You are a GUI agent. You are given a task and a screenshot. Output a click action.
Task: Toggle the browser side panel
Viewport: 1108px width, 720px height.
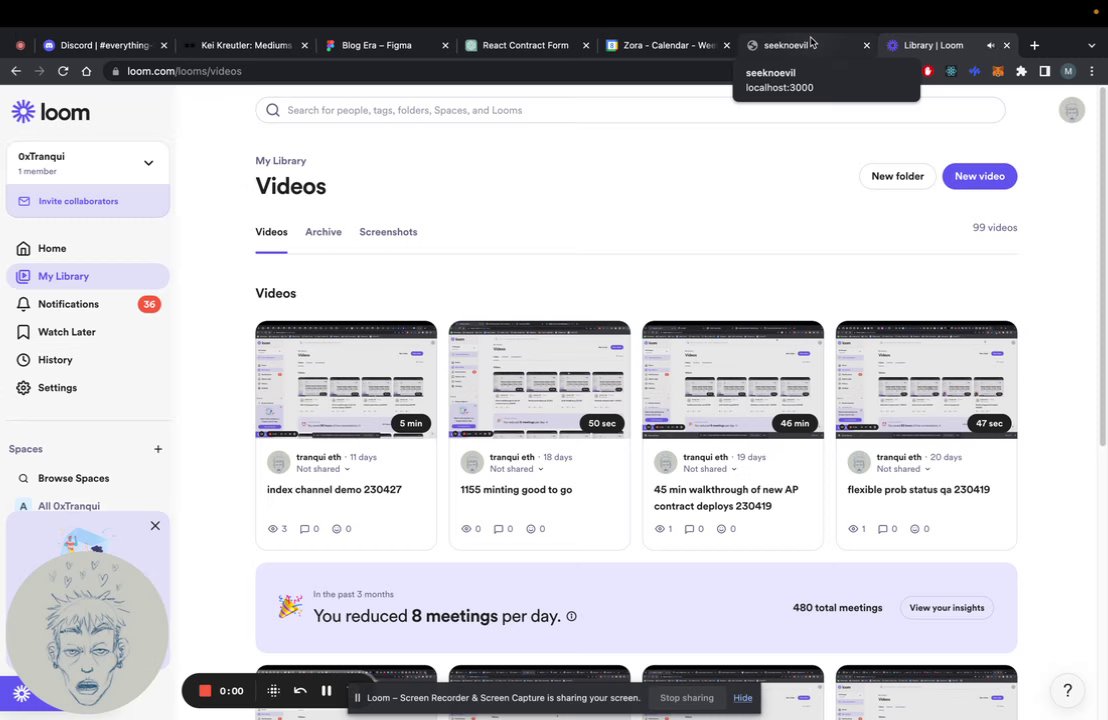(x=1044, y=71)
